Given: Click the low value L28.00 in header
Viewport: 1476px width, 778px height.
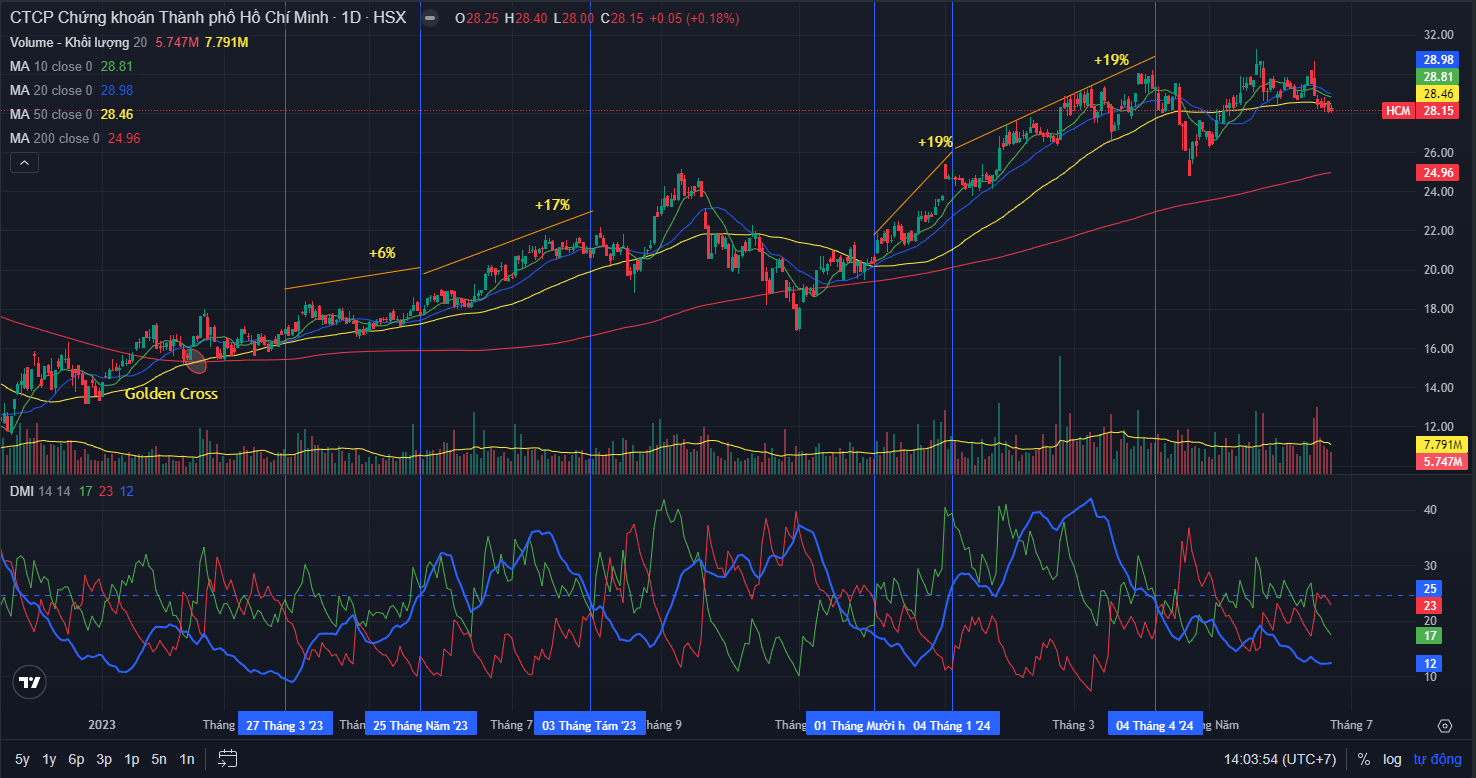Looking at the screenshot, I should (575, 18).
